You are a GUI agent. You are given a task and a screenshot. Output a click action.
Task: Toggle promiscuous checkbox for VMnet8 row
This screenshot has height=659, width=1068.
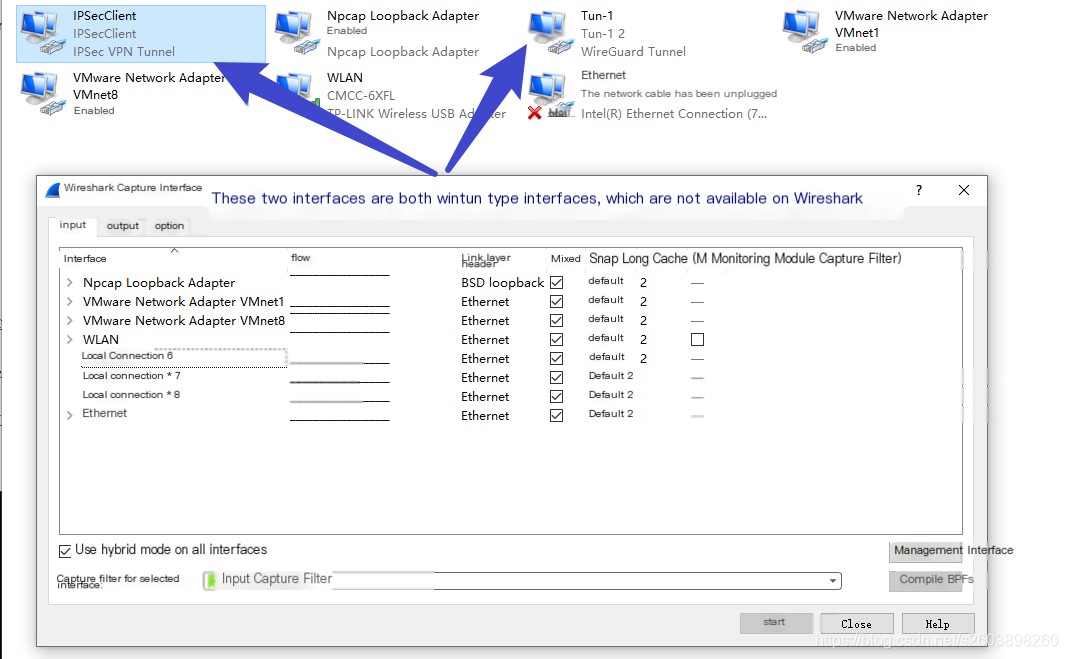tap(556, 321)
